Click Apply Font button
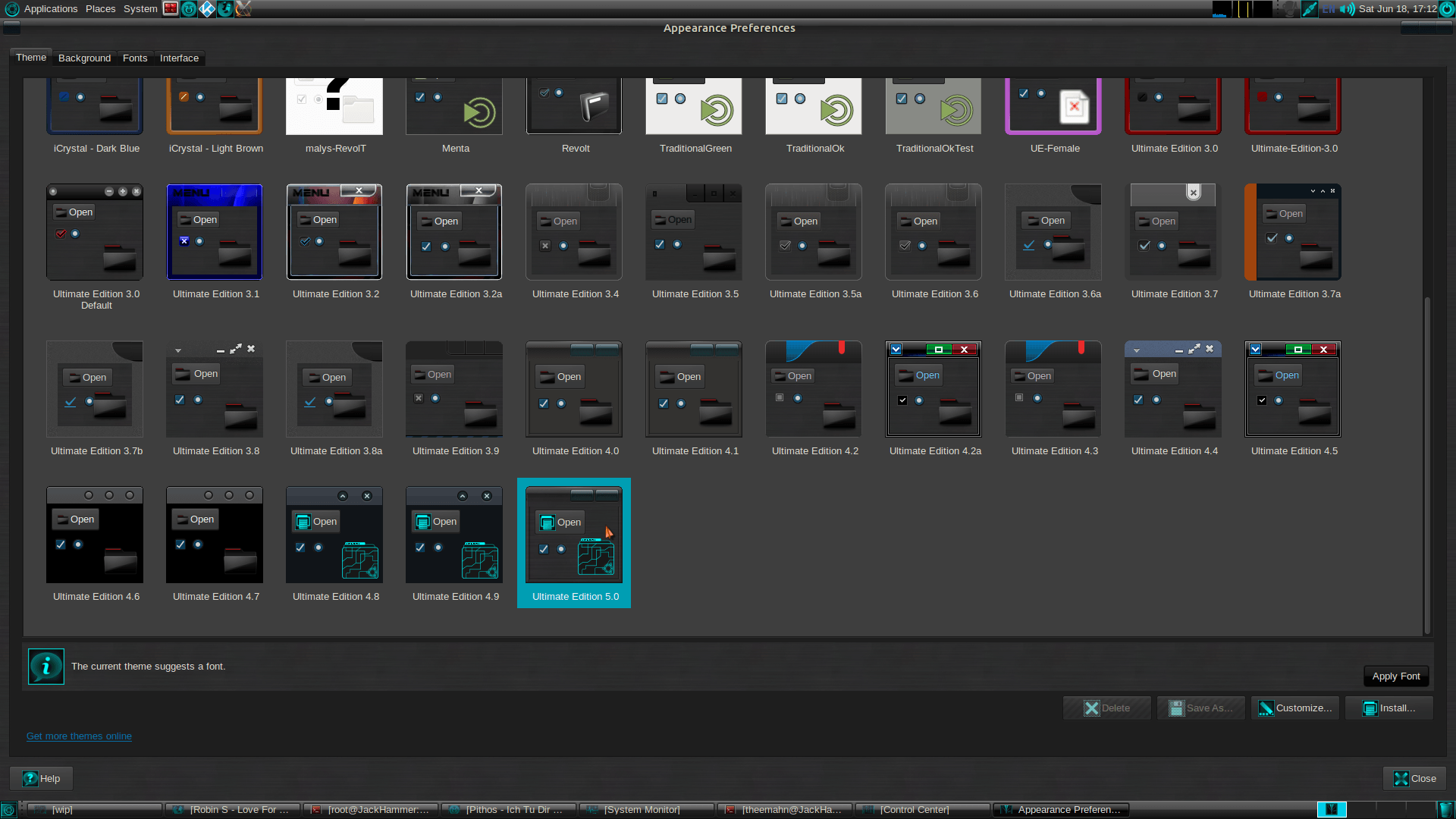 coord(1396,675)
